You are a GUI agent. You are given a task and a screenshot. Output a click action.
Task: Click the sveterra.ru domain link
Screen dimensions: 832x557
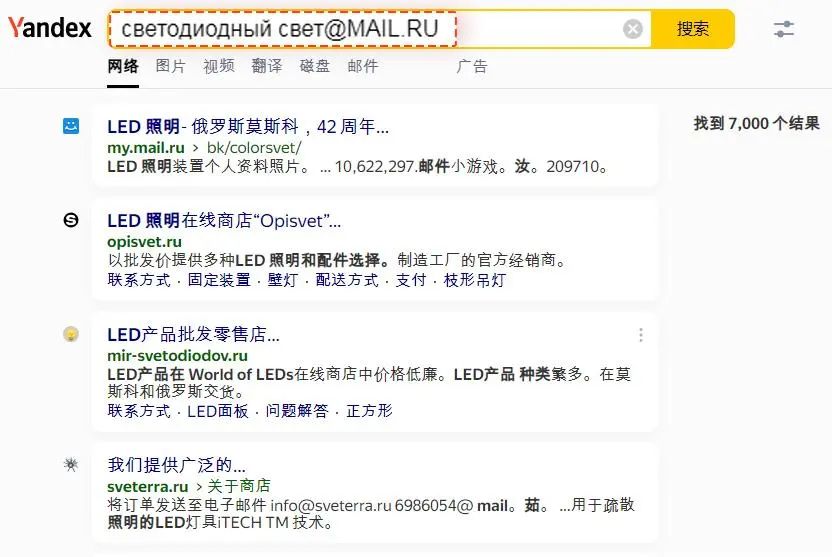pyautogui.click(x=148, y=486)
